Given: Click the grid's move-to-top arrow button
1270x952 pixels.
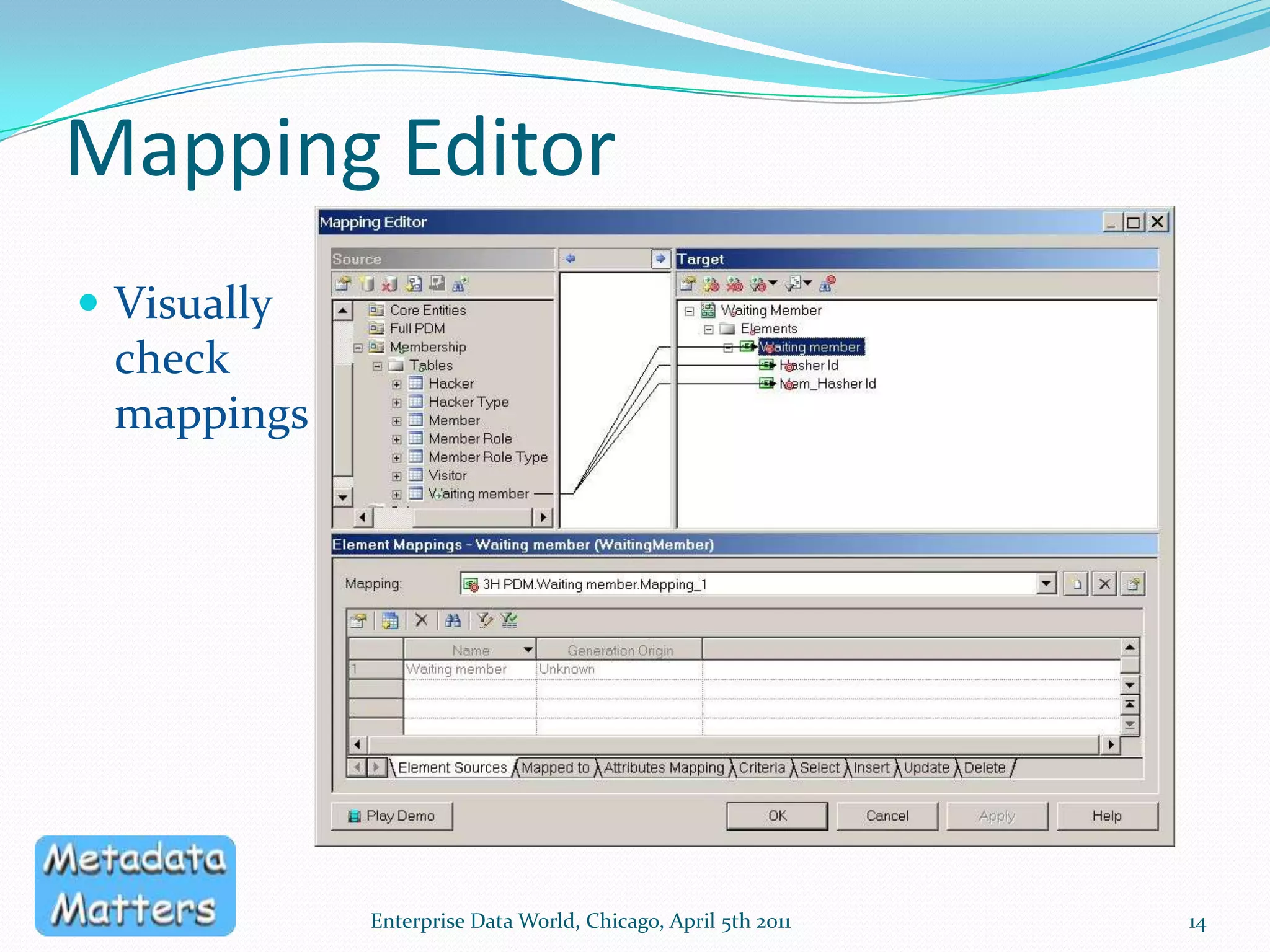Looking at the screenshot, I should (1130, 705).
